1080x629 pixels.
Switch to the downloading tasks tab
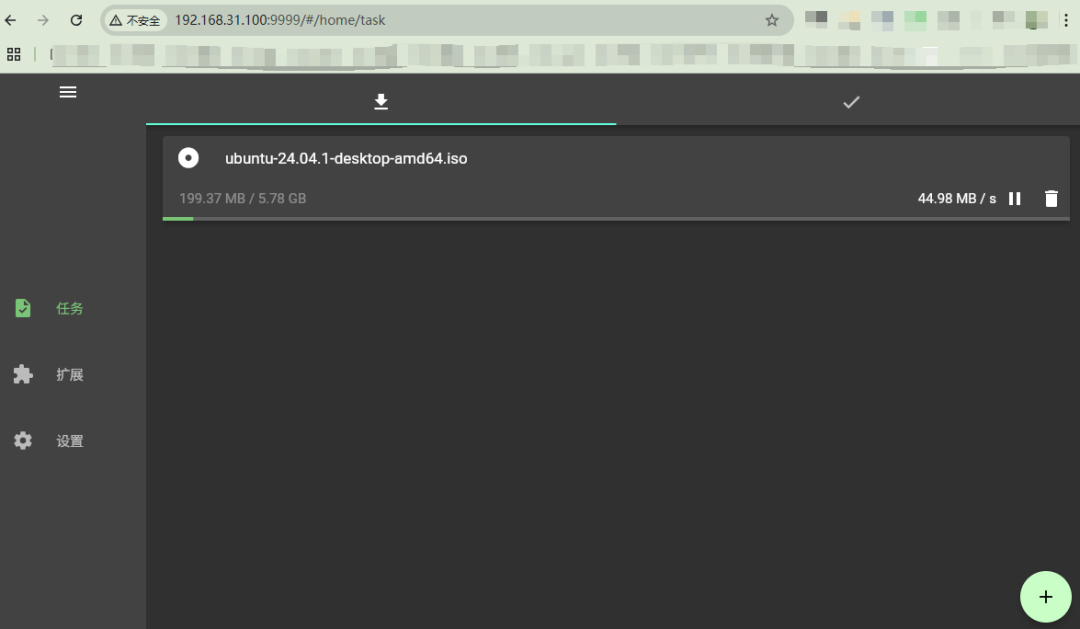coord(381,102)
